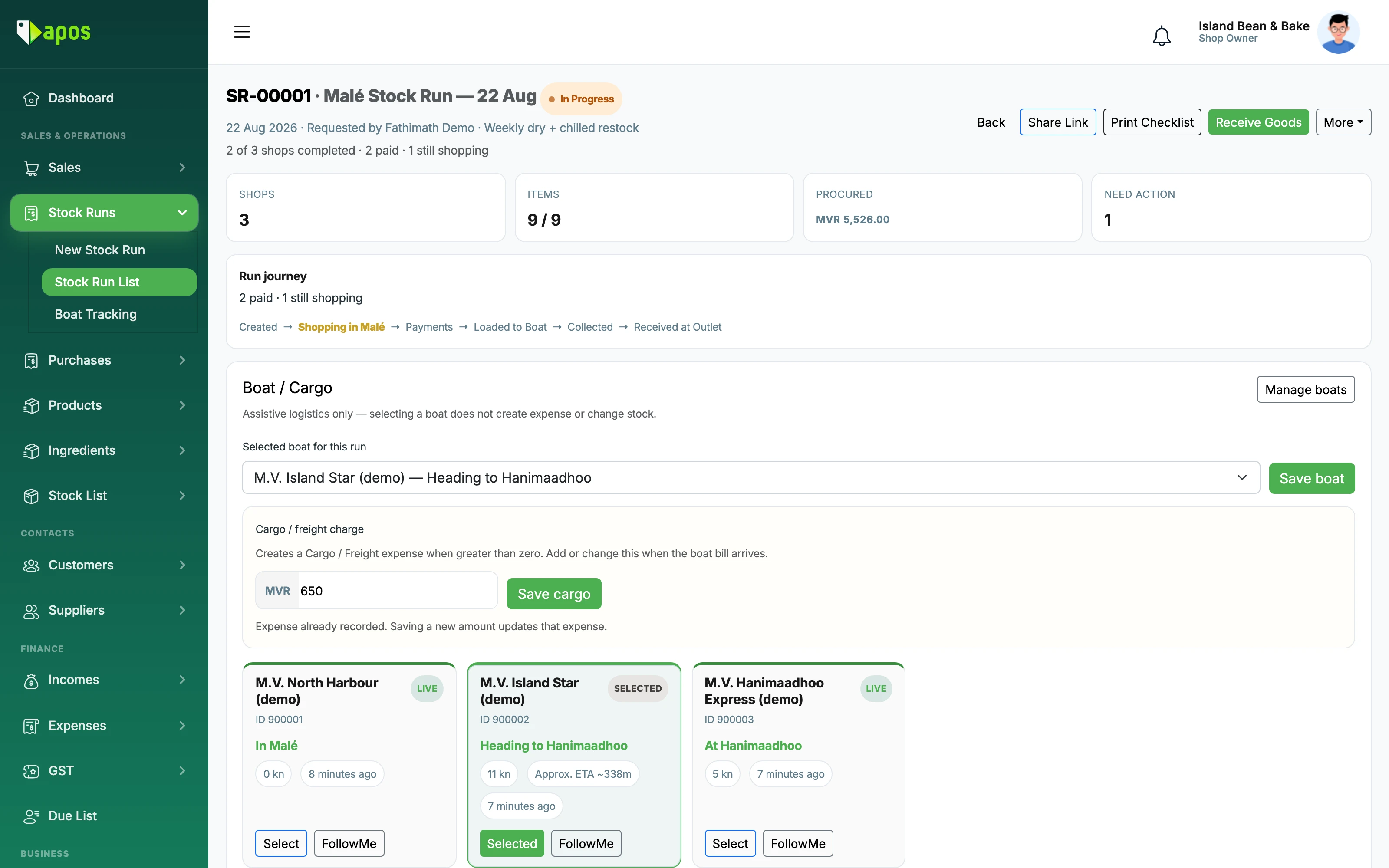Click the Procured MVR 5,526.00 value
1389x868 pixels.
pyautogui.click(x=852, y=220)
